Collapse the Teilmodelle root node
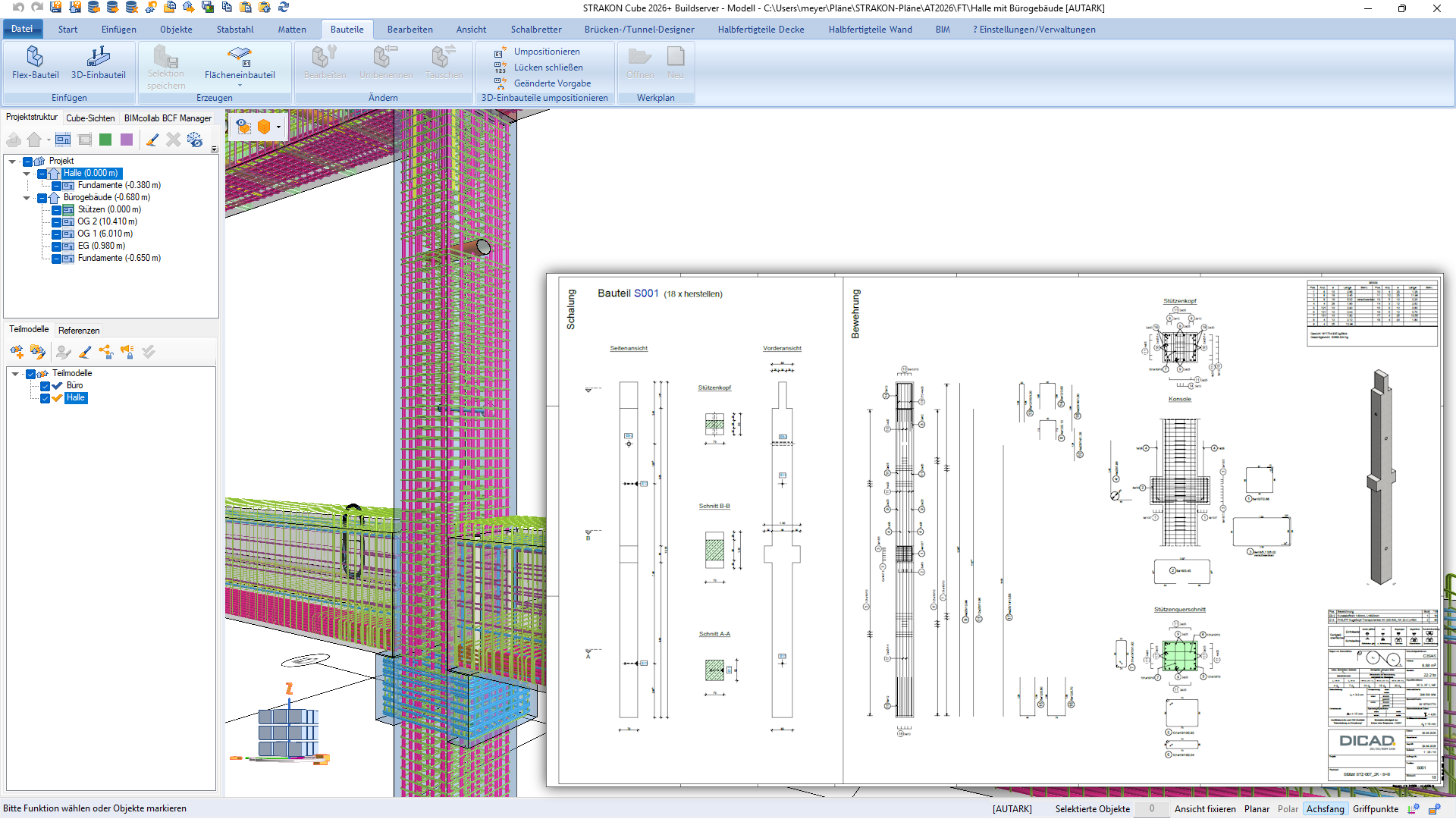This screenshot has width=1456, height=819. [x=15, y=374]
